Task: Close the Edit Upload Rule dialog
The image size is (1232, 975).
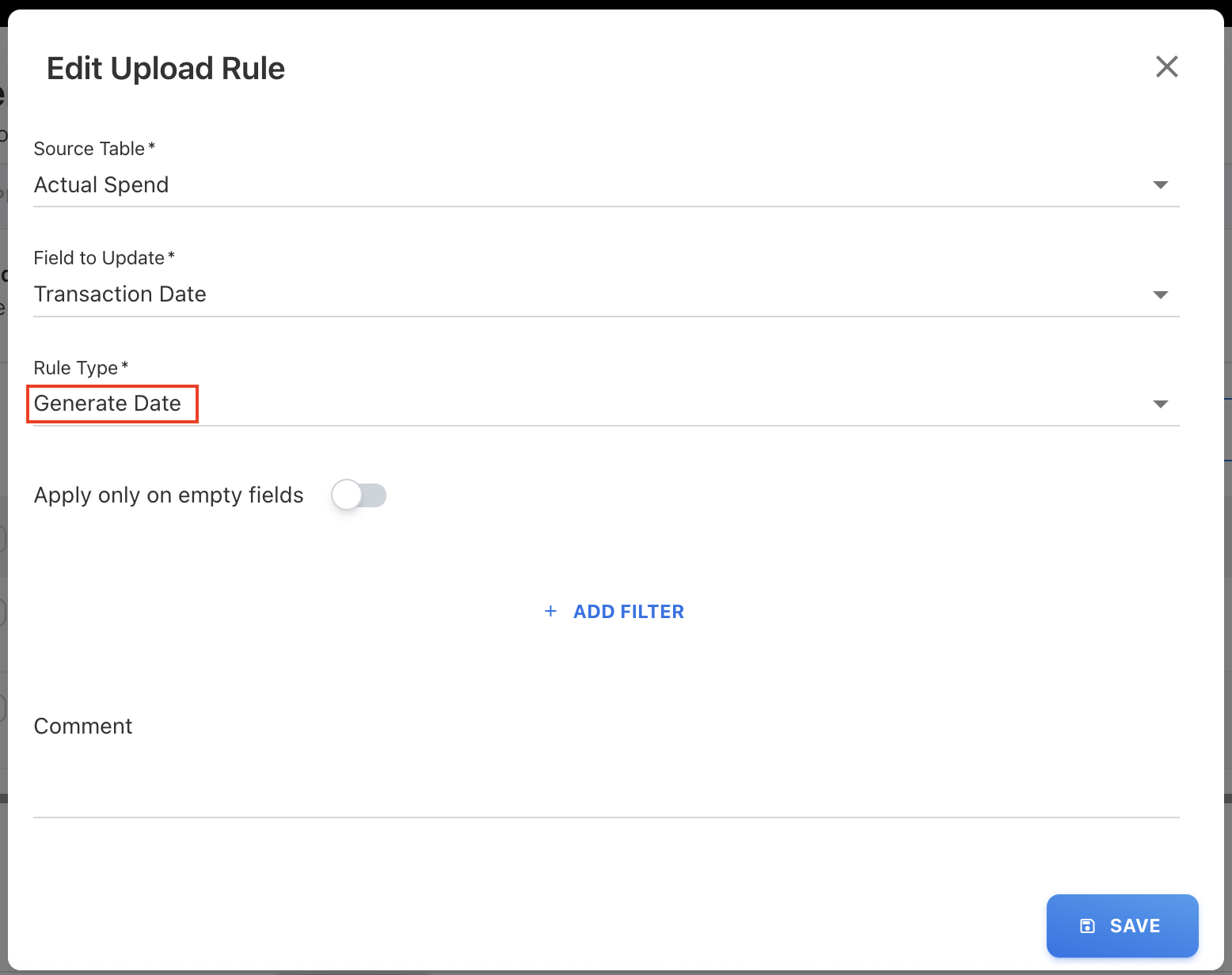Action: tap(1166, 66)
